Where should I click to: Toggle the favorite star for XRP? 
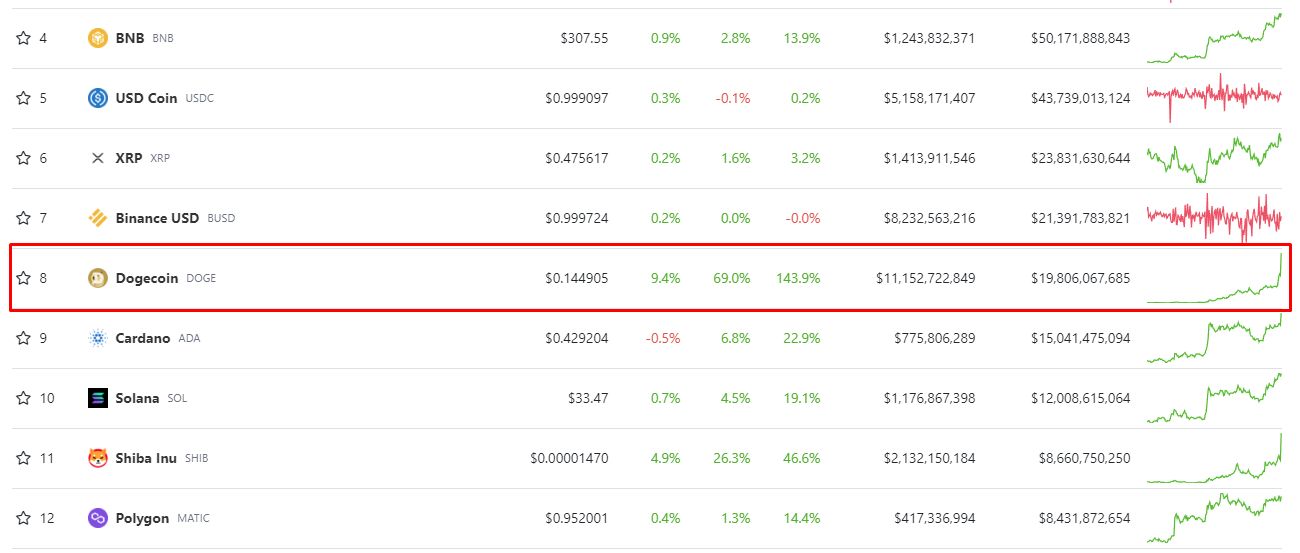point(23,158)
